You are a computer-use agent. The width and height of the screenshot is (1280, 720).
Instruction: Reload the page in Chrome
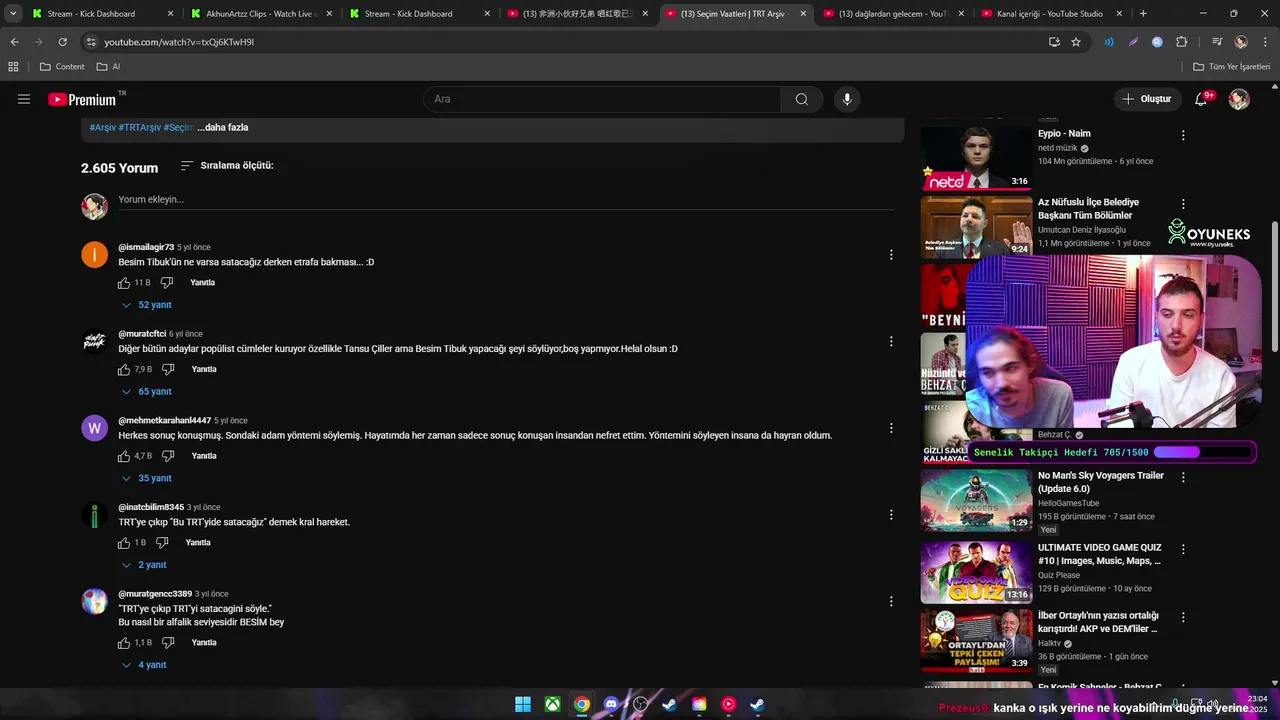point(62,42)
